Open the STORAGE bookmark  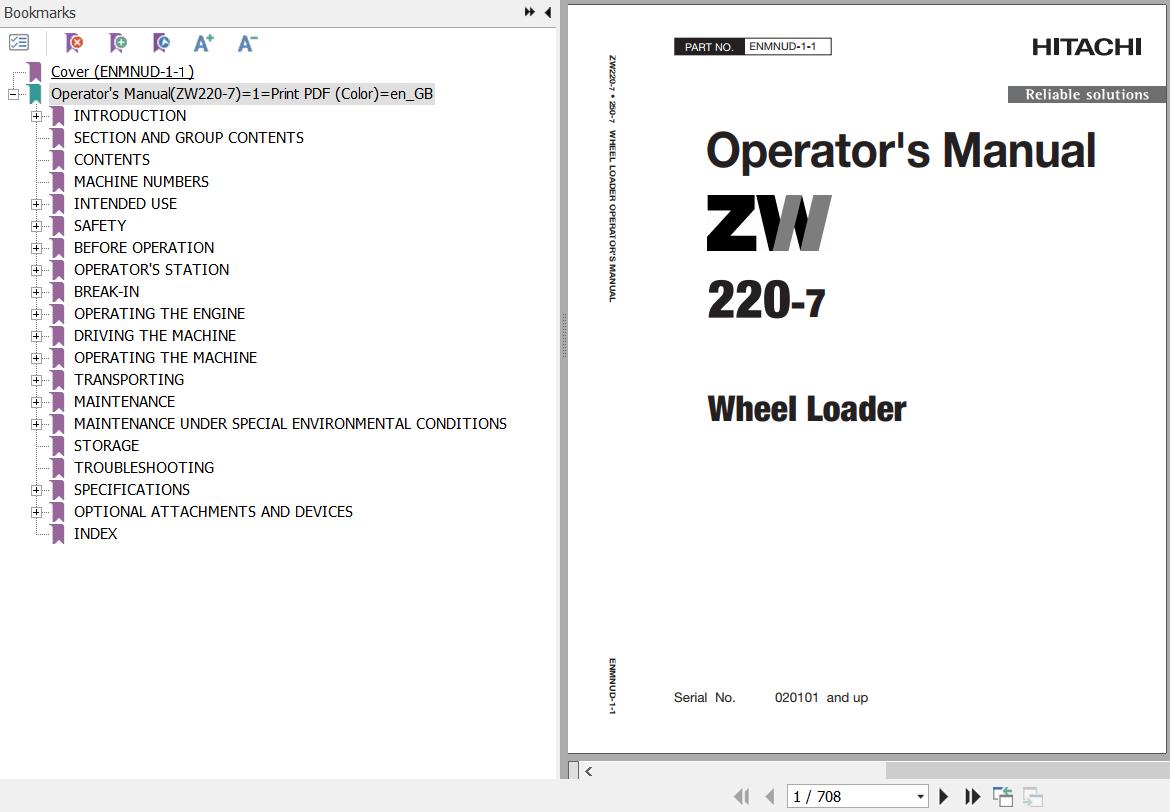107,446
